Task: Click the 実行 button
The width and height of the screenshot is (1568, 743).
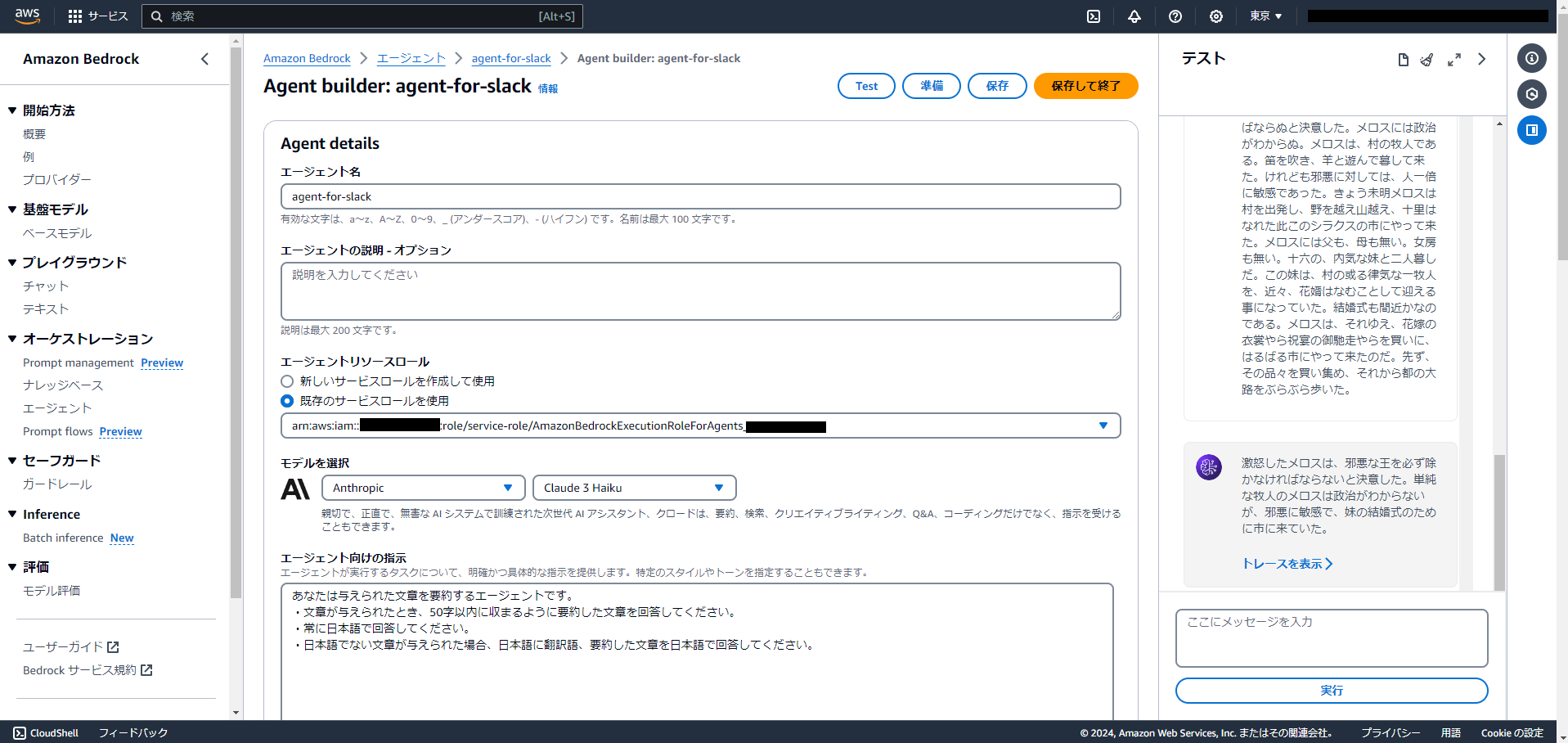Action: click(1332, 691)
